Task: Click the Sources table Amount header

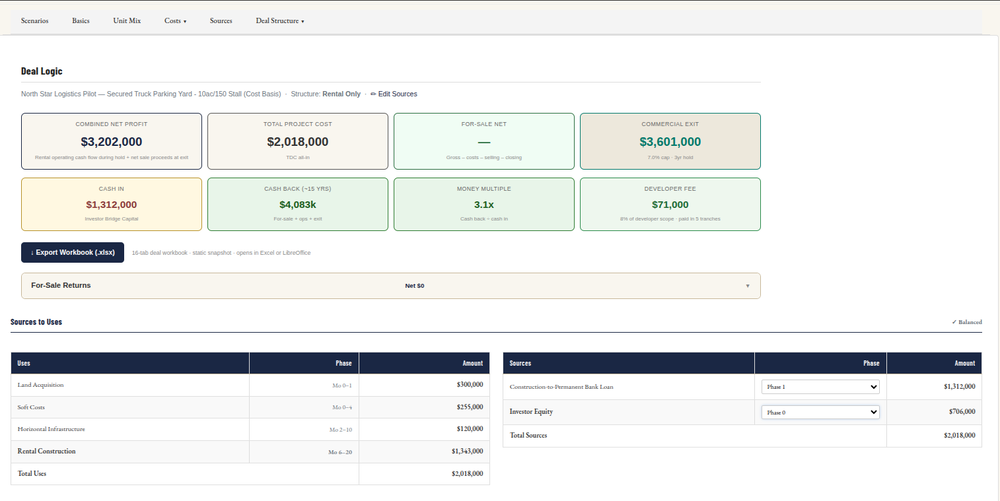Action: pyautogui.click(x=934, y=363)
